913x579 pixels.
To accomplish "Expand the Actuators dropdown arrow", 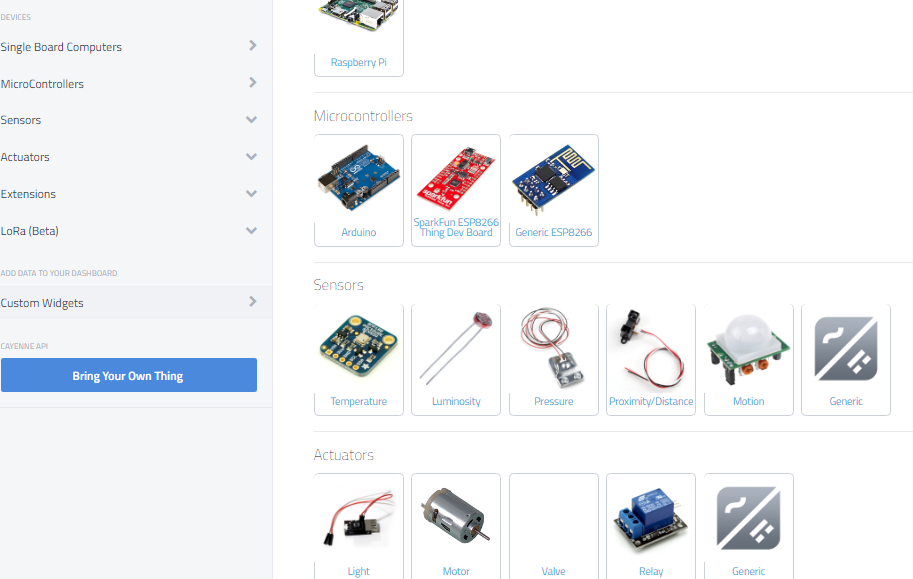I will (252, 157).
